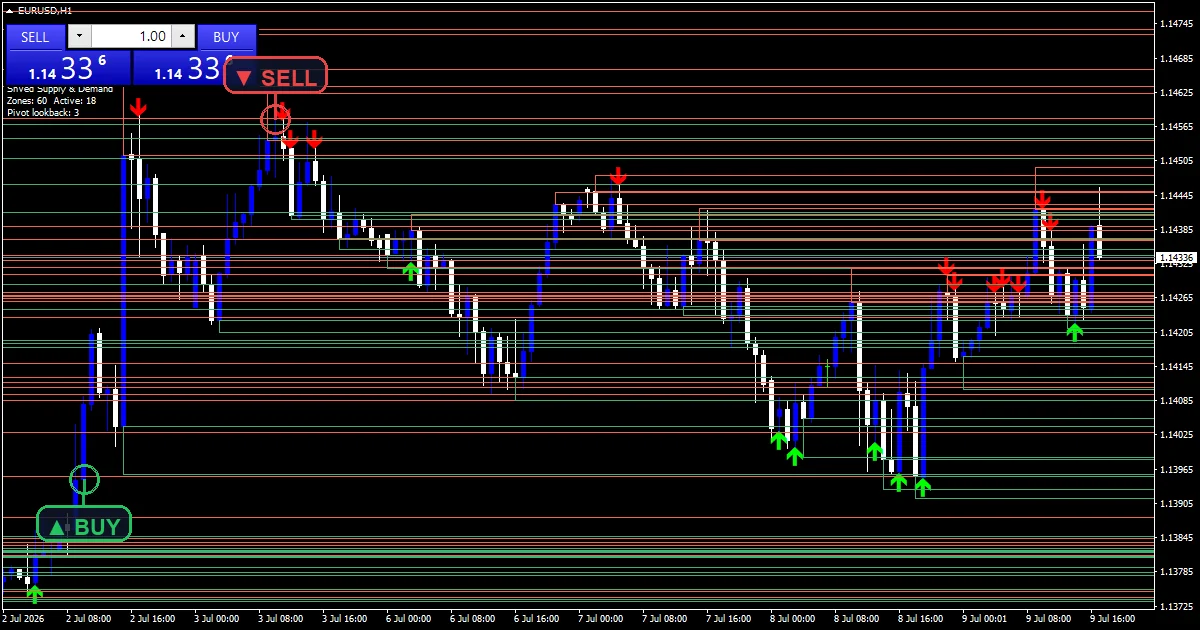Click the current price label 1.14336
Viewport: 1200px width, 630px height.
(x=1175, y=258)
